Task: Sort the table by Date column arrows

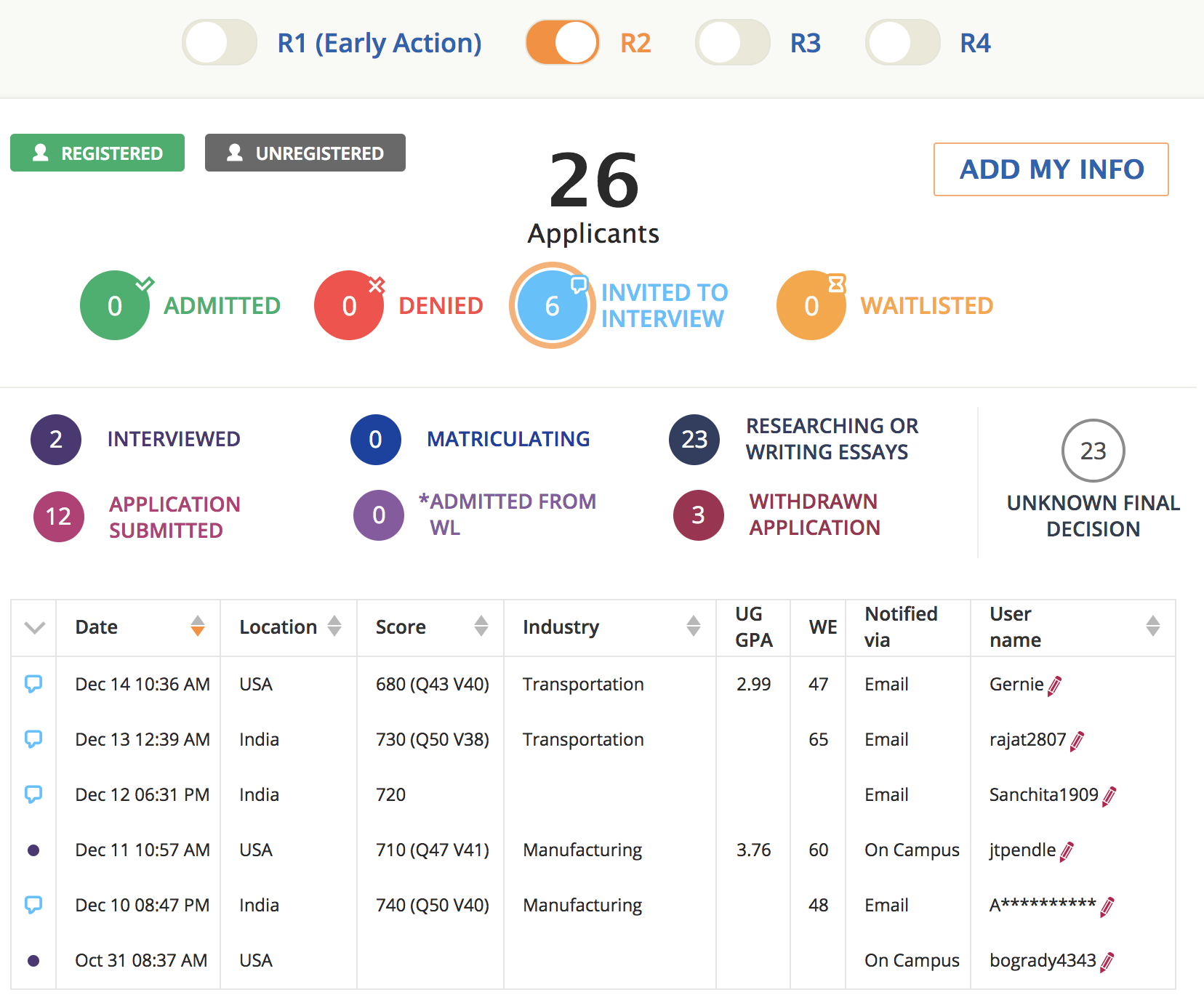Action: pos(197,626)
